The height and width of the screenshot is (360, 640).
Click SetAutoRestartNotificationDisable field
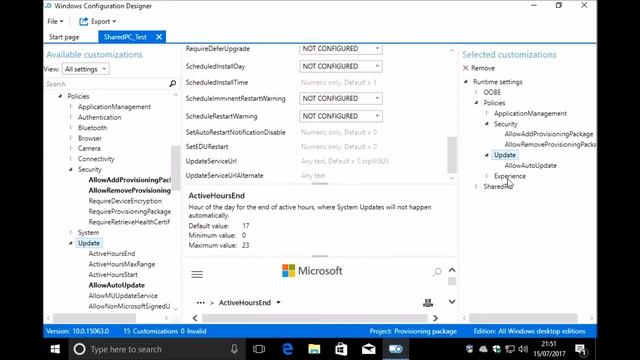pyautogui.click(x=340, y=132)
